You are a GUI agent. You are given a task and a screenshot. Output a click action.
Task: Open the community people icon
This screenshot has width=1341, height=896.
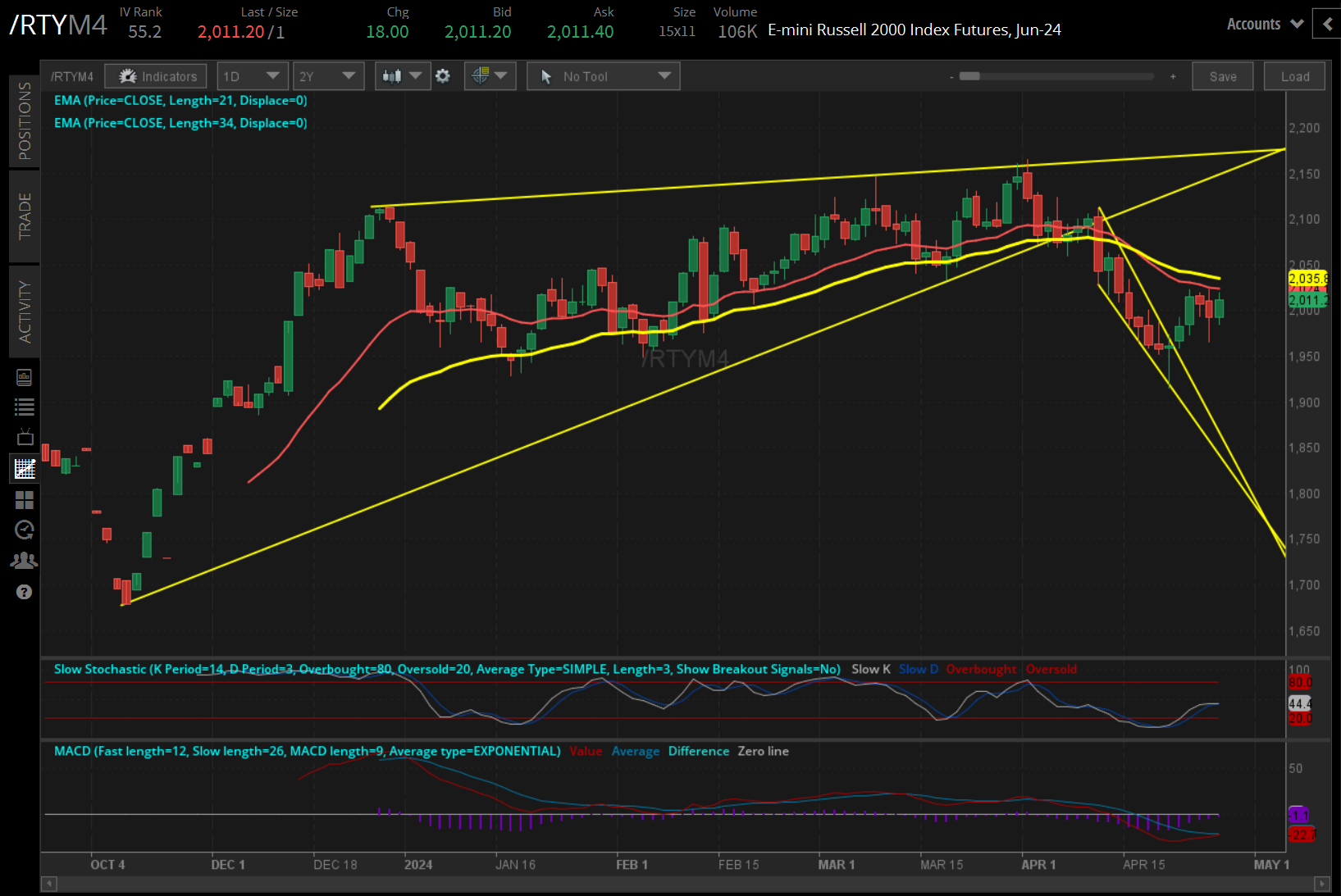[x=25, y=561]
